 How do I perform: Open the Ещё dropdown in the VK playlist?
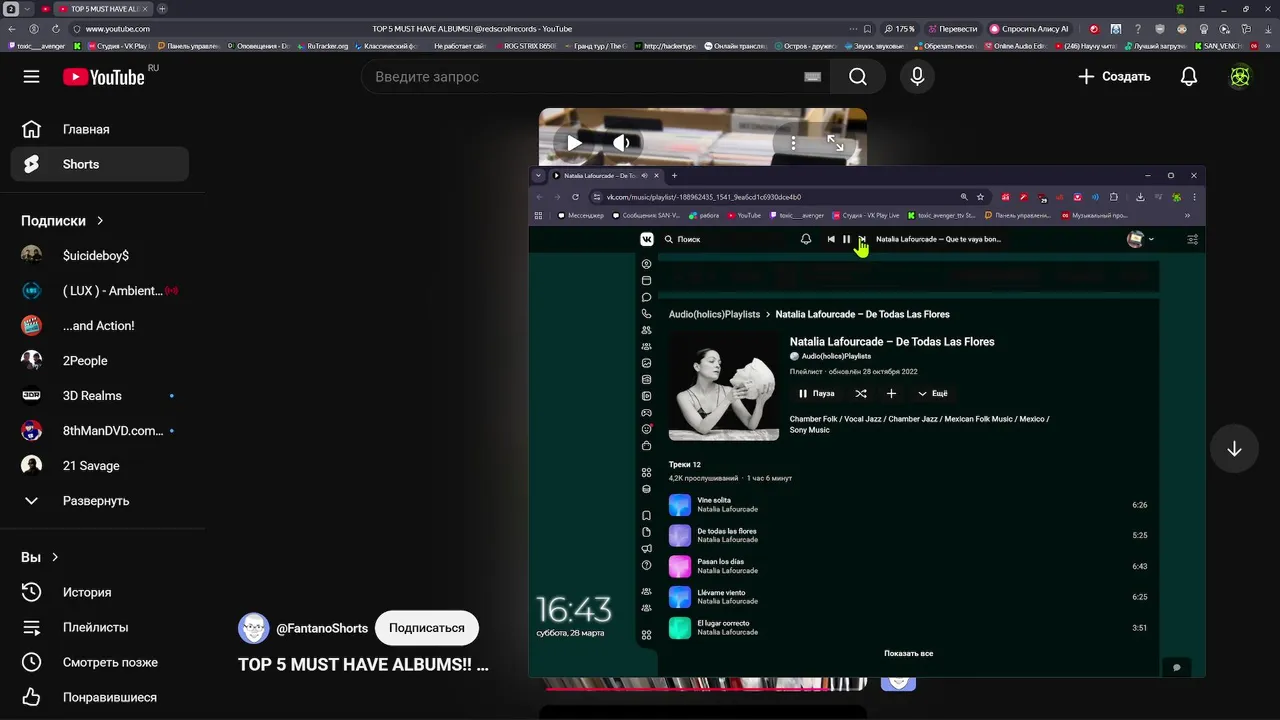(x=933, y=393)
